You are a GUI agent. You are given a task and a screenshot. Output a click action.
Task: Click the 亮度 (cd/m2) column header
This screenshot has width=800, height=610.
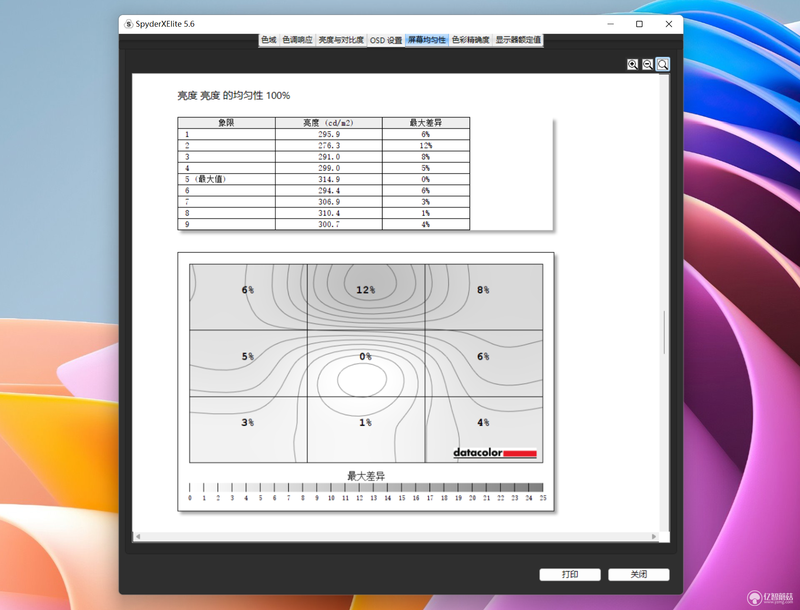pyautogui.click(x=329, y=123)
